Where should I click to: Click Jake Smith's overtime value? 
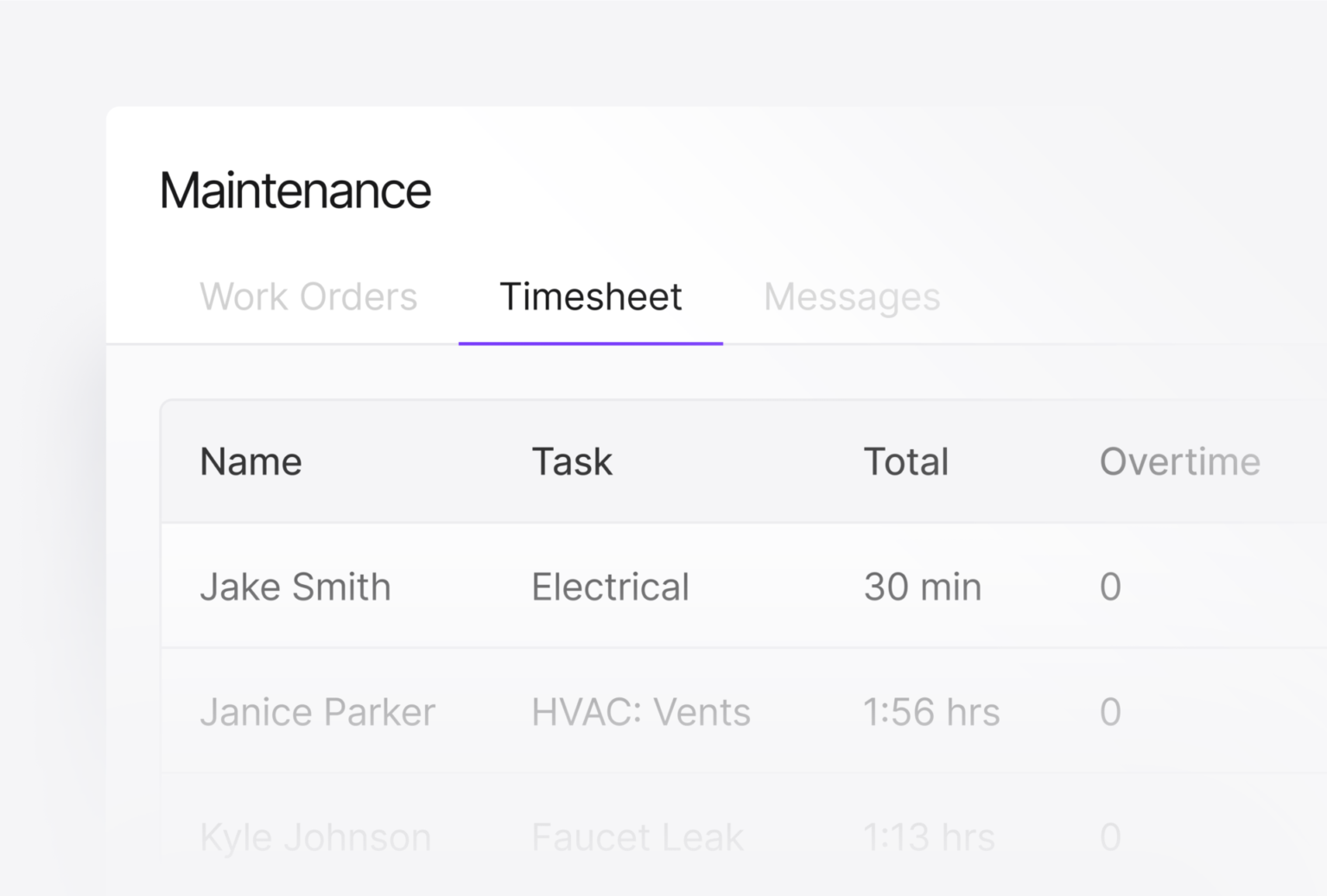point(1110,587)
